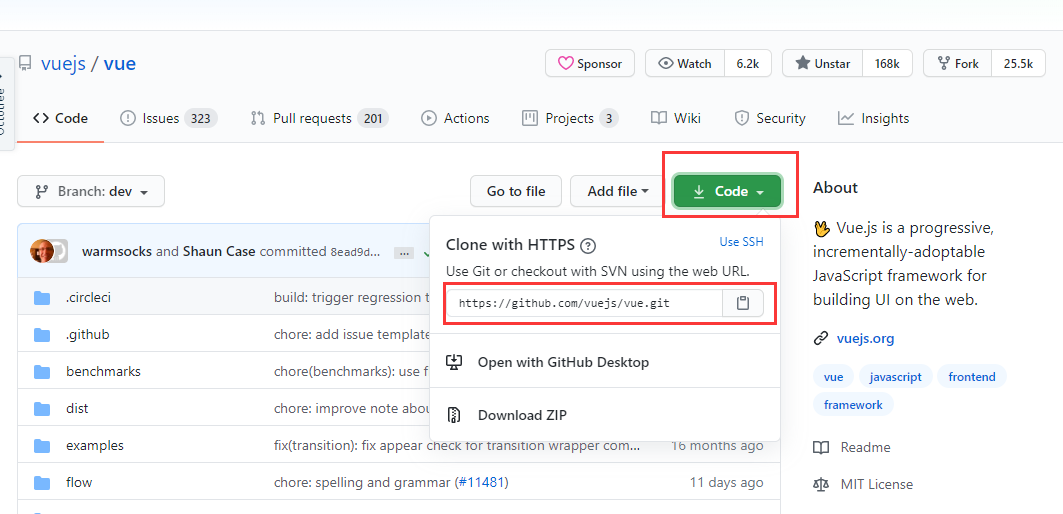Fork the vue repository
This screenshot has width=1063, height=514.
click(957, 64)
